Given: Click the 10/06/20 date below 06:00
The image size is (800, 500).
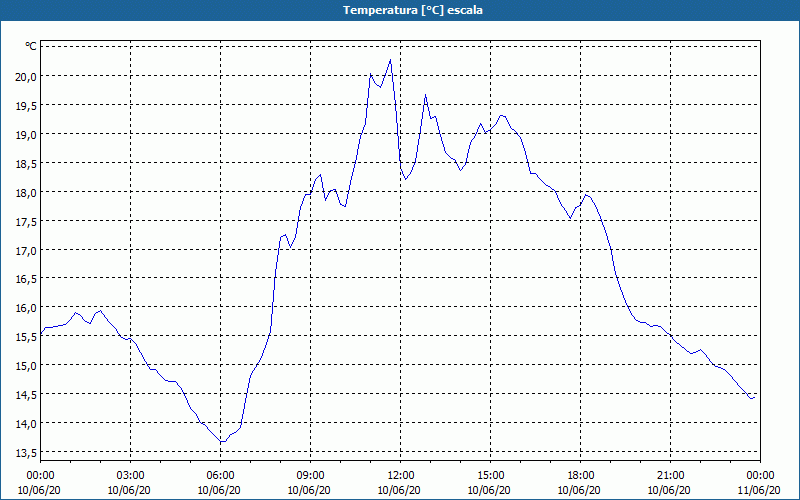Looking at the screenshot, I should click(x=219, y=490).
